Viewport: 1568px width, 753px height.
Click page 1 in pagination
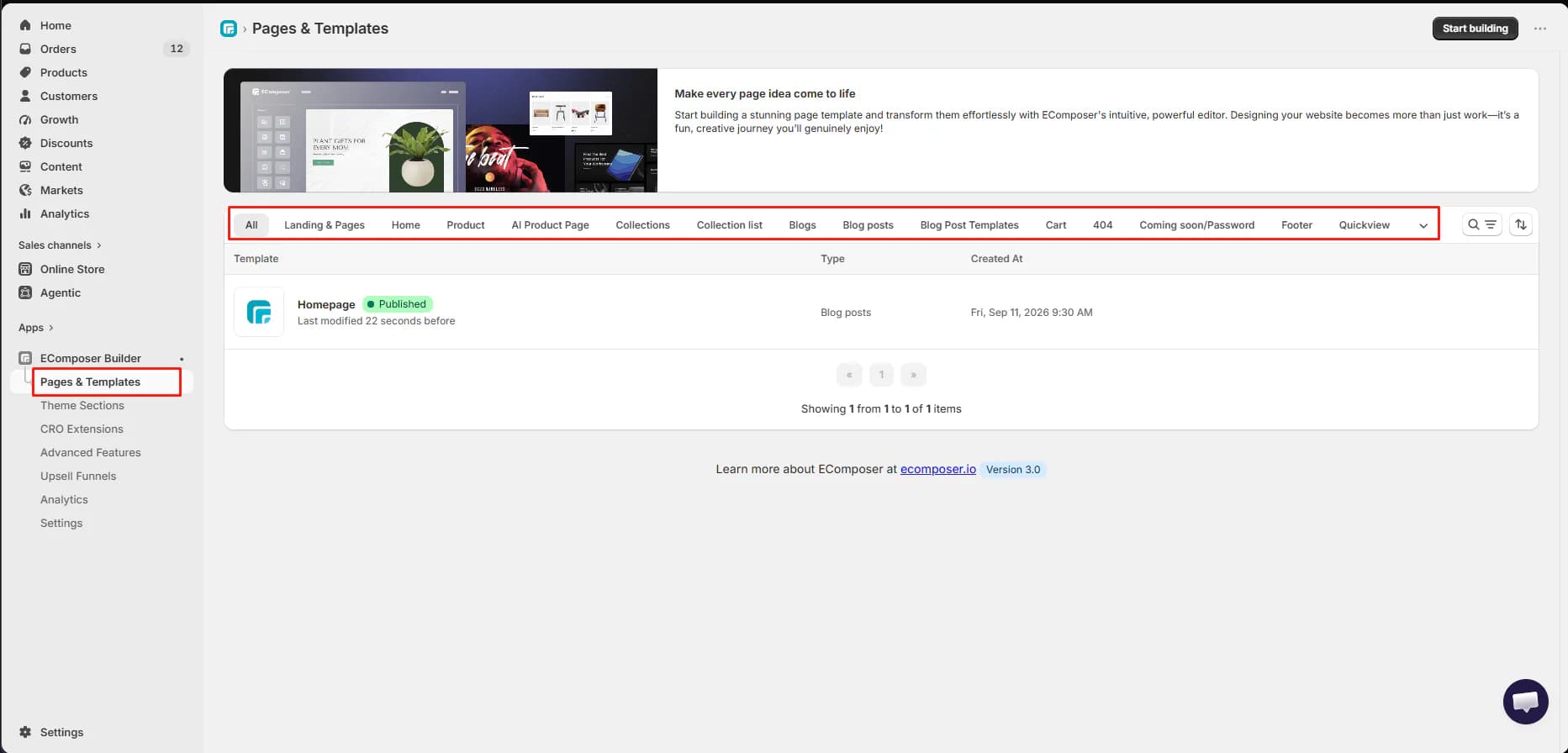point(881,375)
